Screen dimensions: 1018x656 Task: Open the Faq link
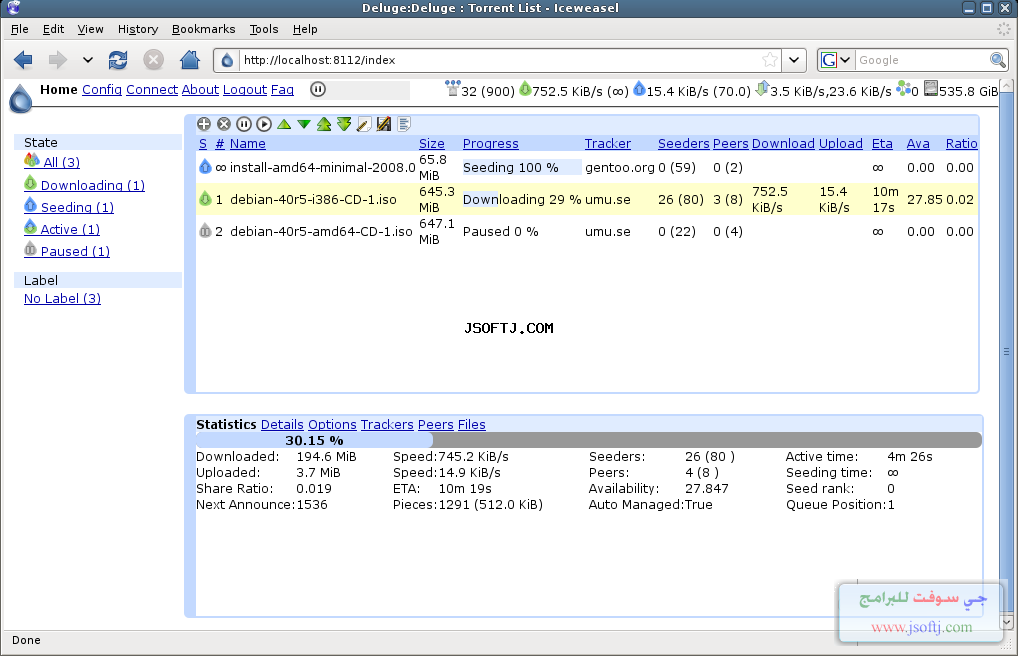(x=282, y=90)
